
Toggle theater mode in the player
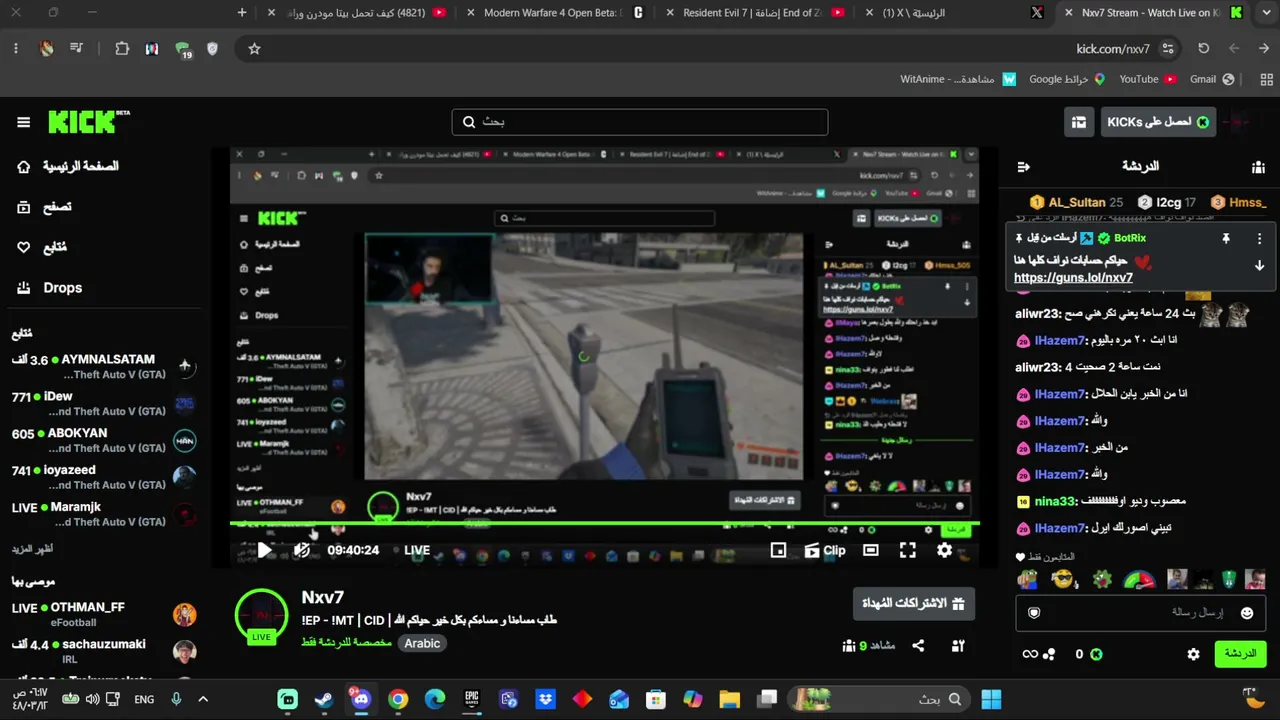pos(870,550)
